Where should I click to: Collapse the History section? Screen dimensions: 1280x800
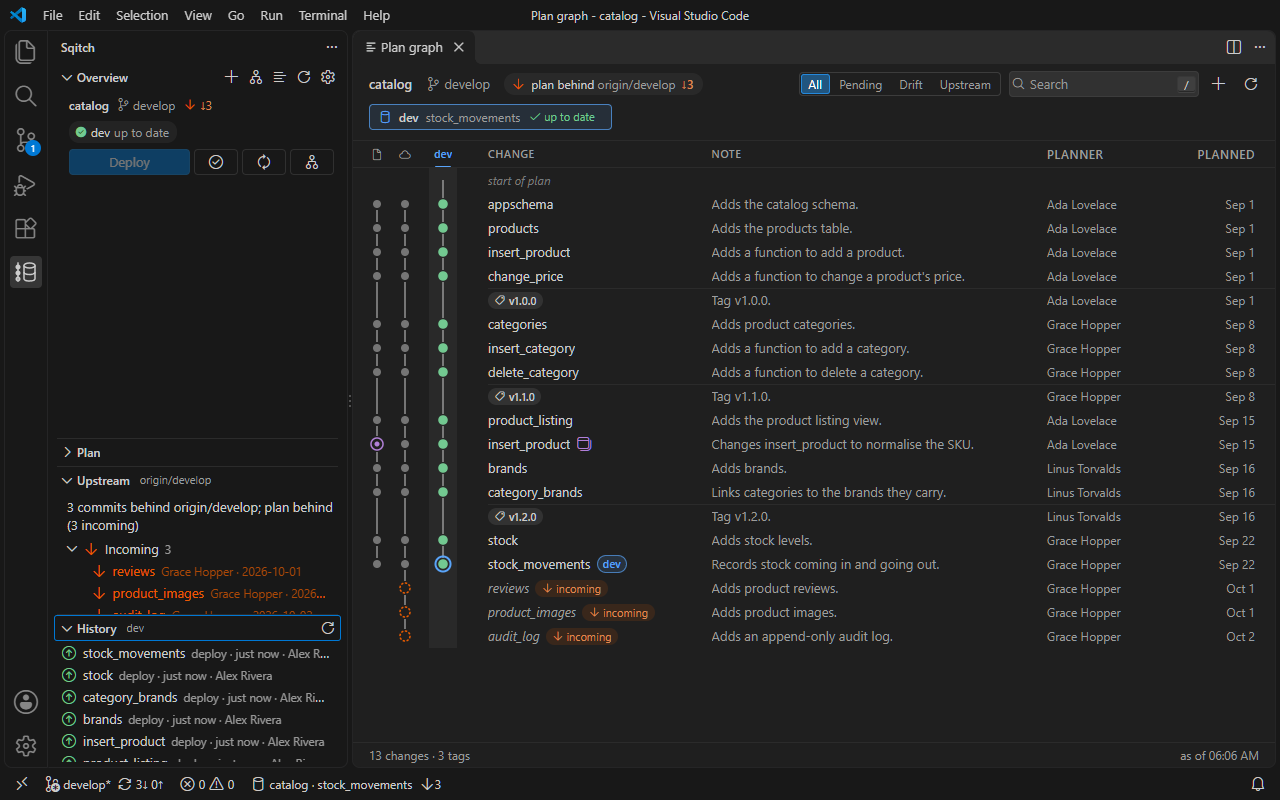[x=67, y=628]
